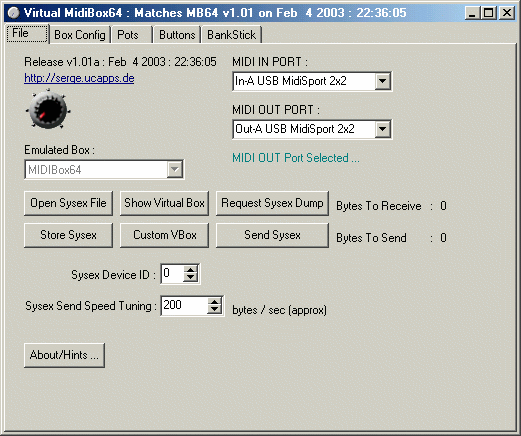
Task: Open the BankStick tab
Action: tap(232, 35)
